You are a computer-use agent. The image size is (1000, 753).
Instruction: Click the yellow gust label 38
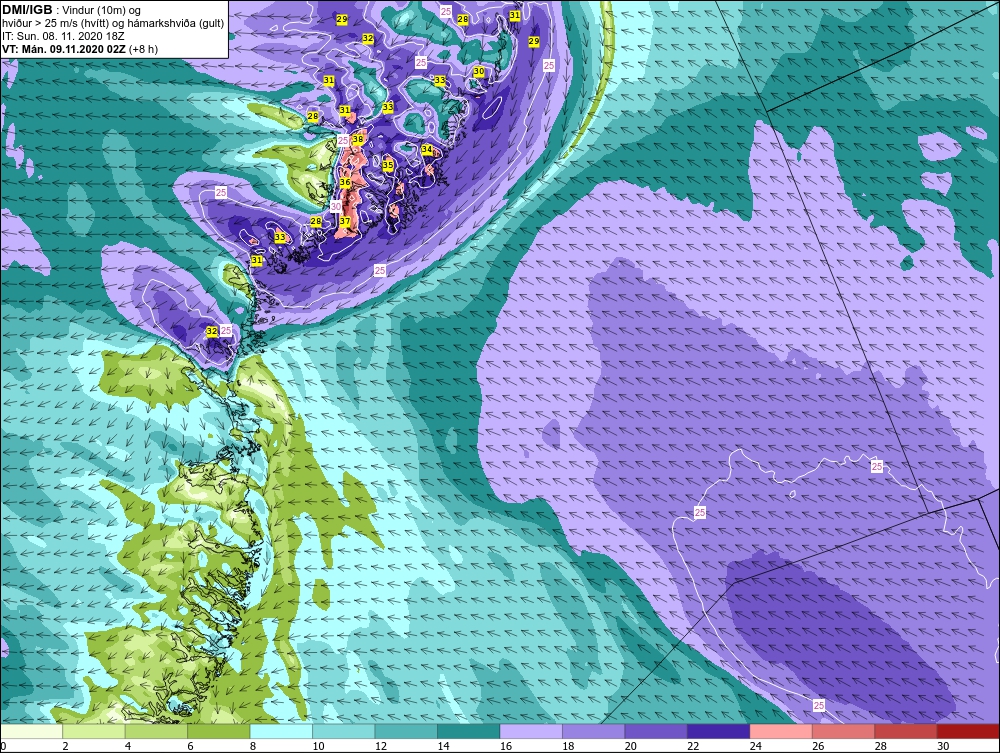[358, 139]
